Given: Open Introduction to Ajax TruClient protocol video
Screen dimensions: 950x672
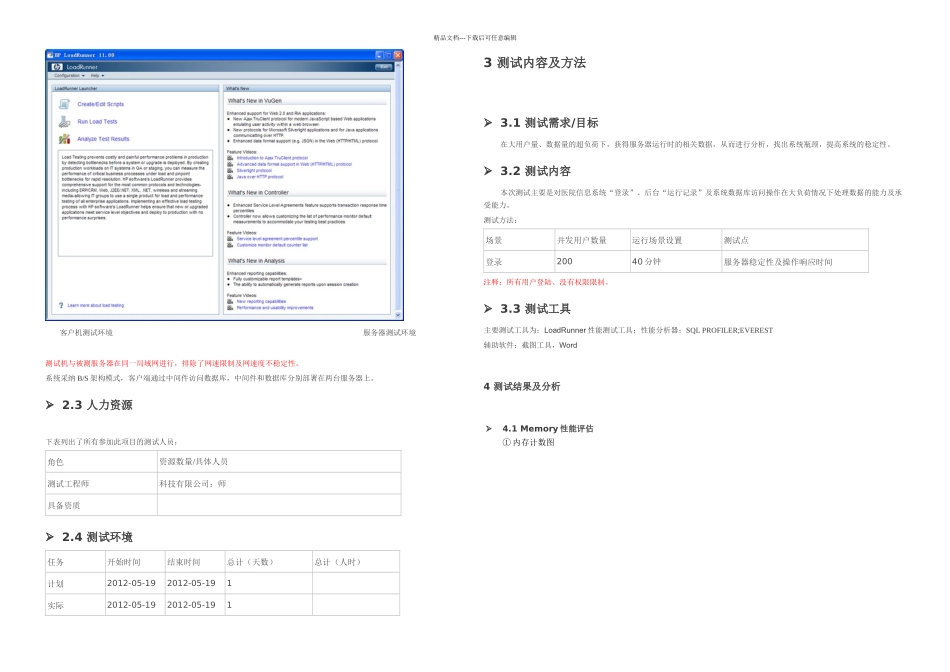Looking at the screenshot, I should 272,158.
